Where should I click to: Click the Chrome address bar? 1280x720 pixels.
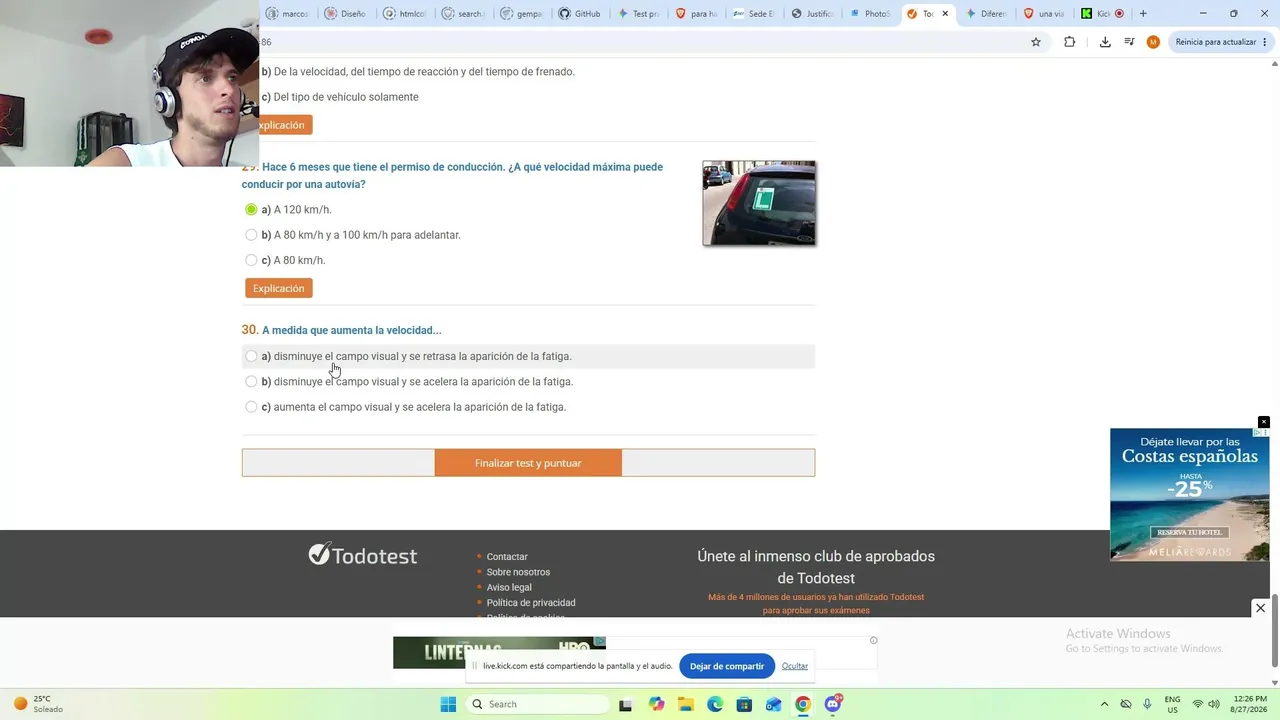[640, 42]
